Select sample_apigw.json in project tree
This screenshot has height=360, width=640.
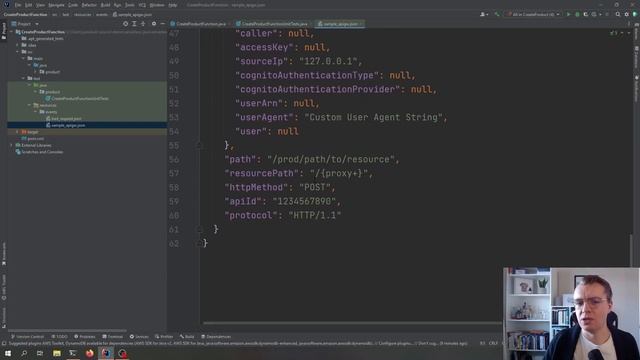click(x=65, y=125)
